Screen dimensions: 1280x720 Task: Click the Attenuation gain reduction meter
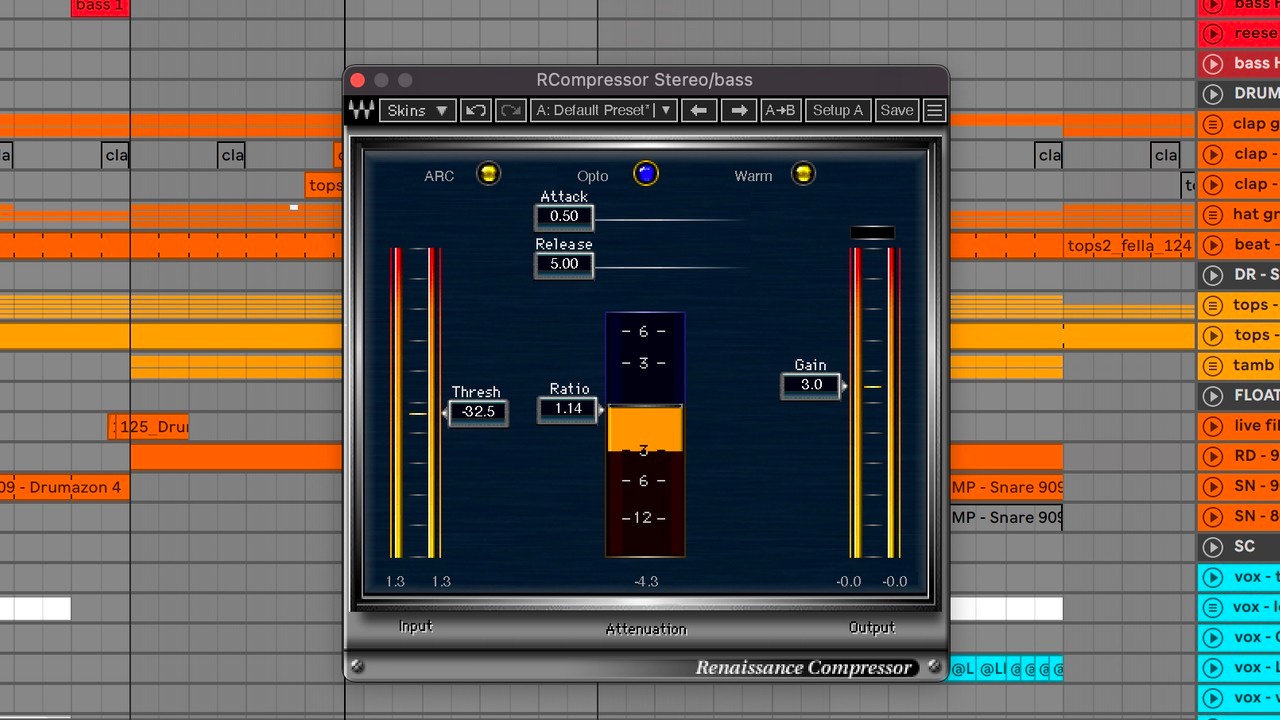(x=645, y=435)
